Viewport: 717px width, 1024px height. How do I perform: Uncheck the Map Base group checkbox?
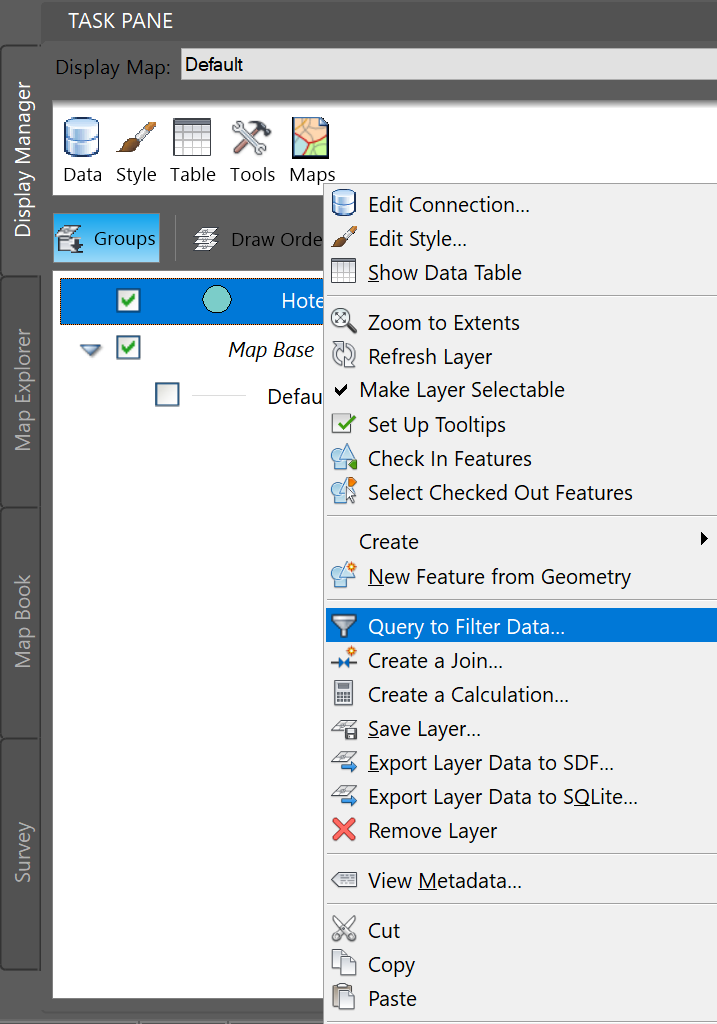click(128, 347)
